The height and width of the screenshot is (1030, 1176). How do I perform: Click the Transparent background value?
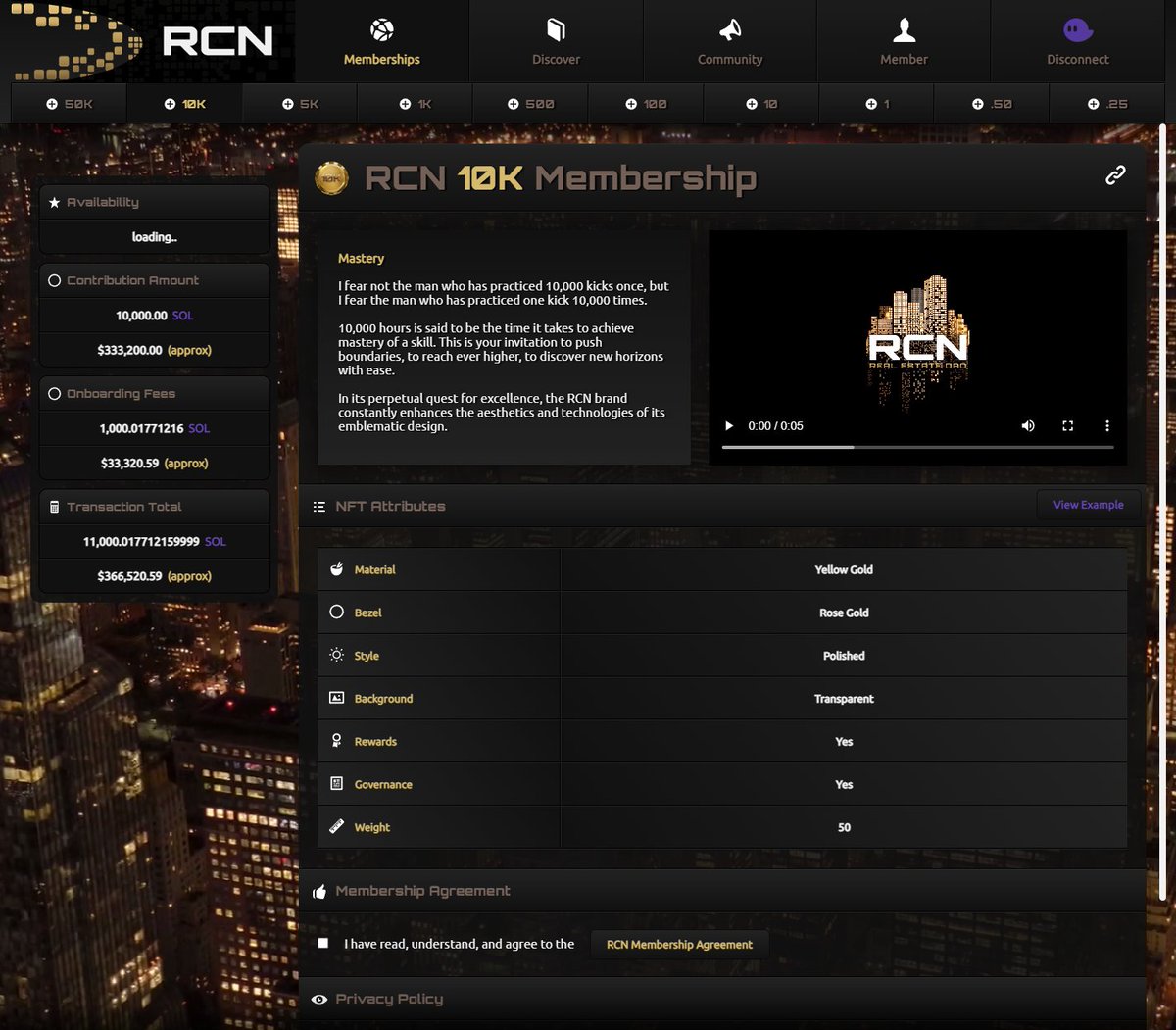(x=844, y=699)
